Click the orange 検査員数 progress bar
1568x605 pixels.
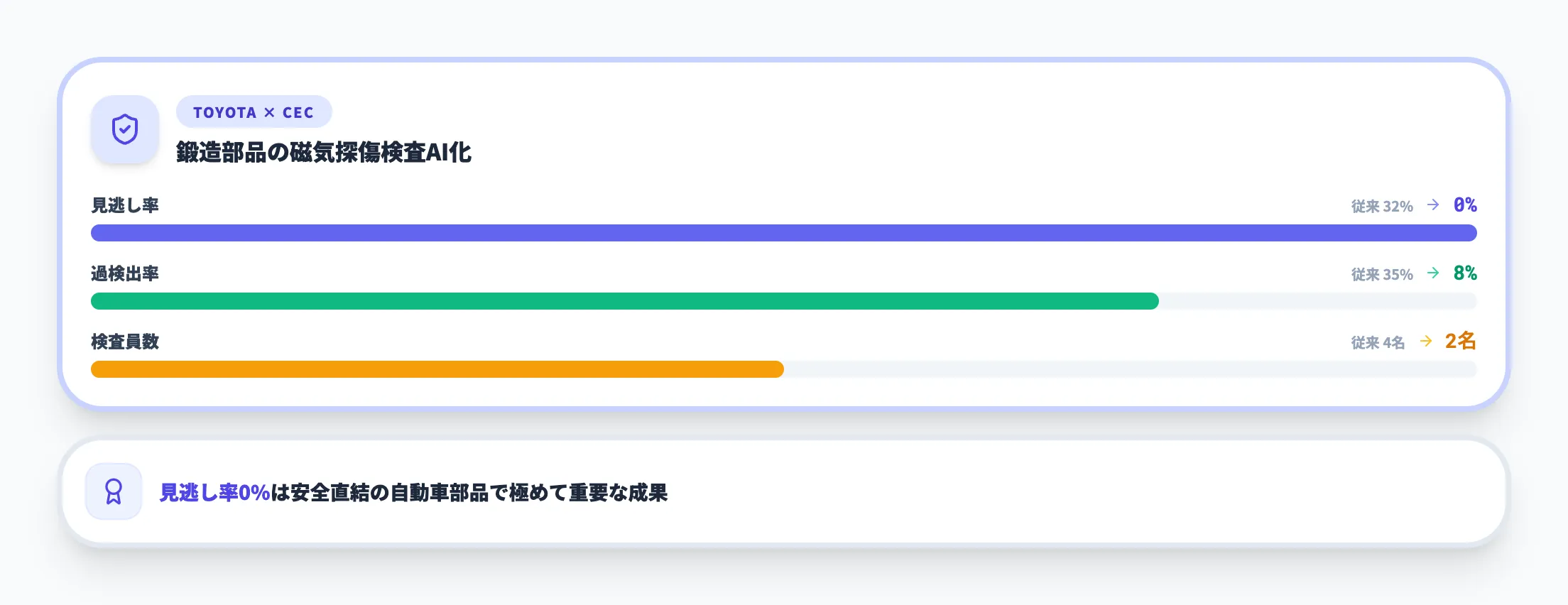pyautogui.click(x=437, y=369)
